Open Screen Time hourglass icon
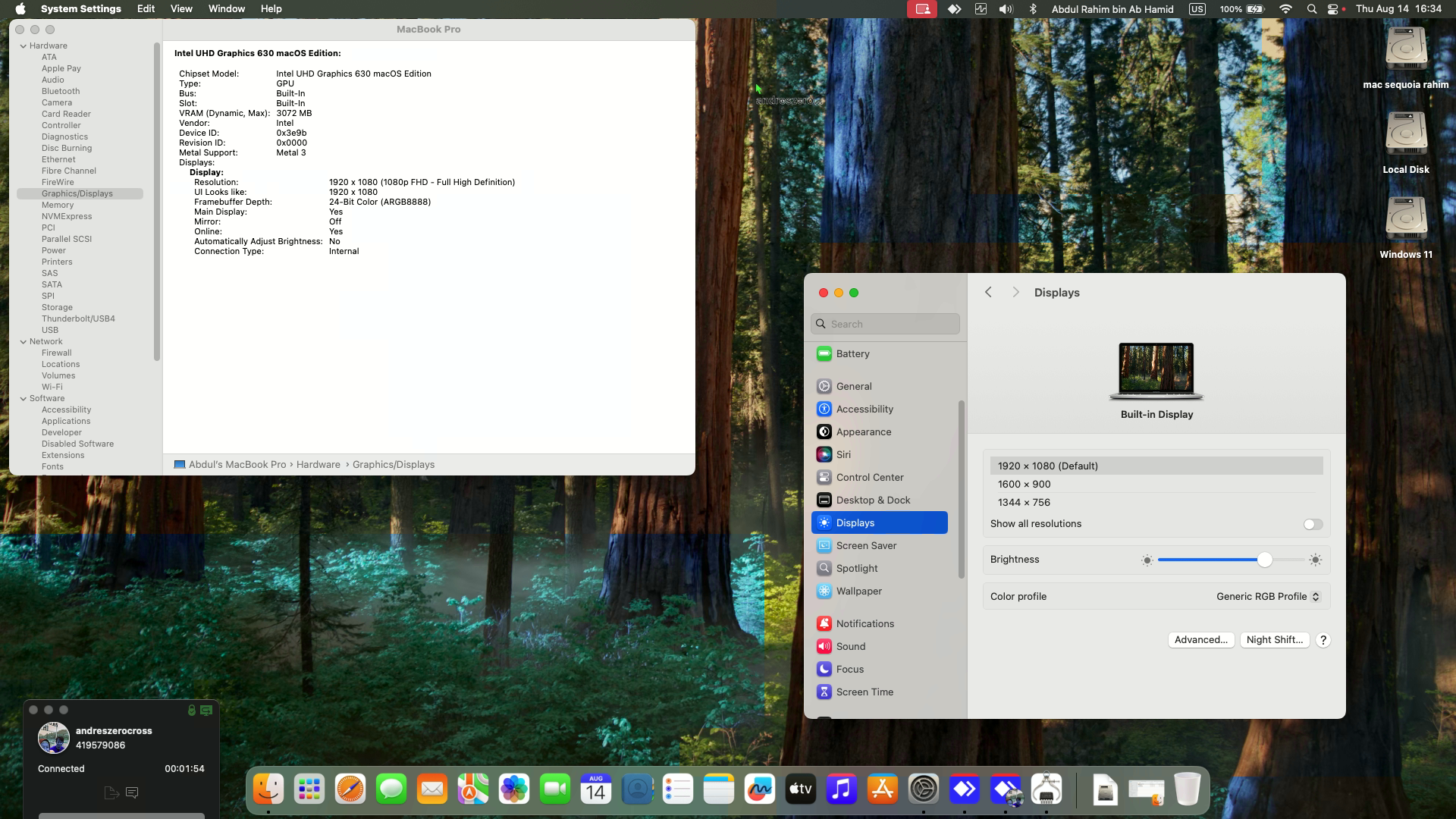Image resolution: width=1456 pixels, height=819 pixels. [824, 692]
